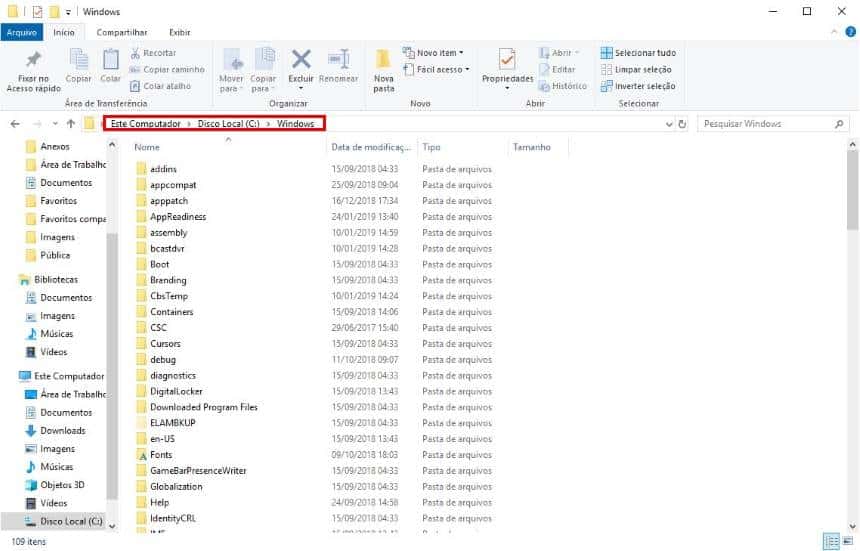Select the Downloaded Program Files folder
Screen dimensions: 860x551
[203, 407]
